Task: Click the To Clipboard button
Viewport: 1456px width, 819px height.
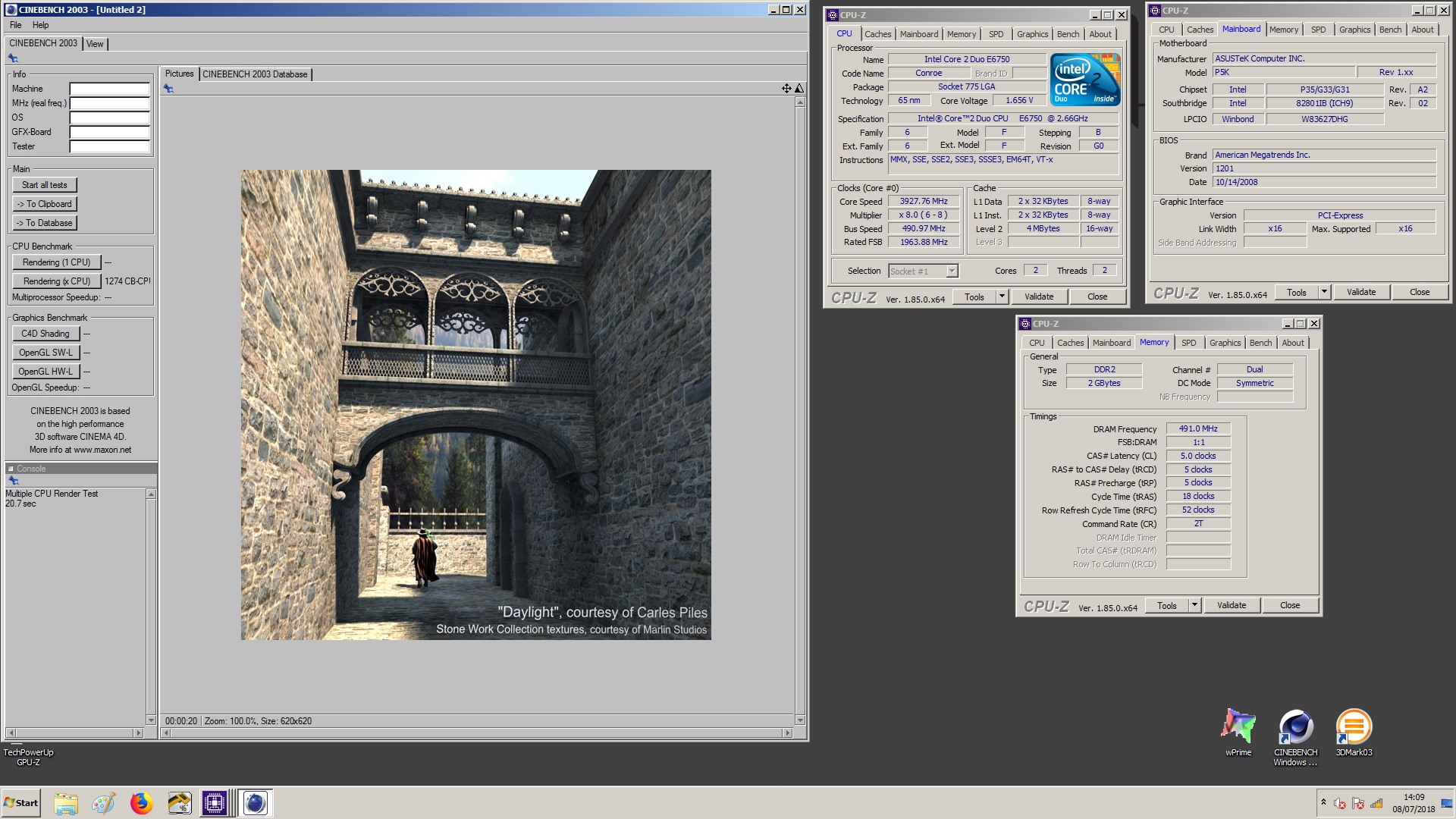Action: [x=45, y=204]
